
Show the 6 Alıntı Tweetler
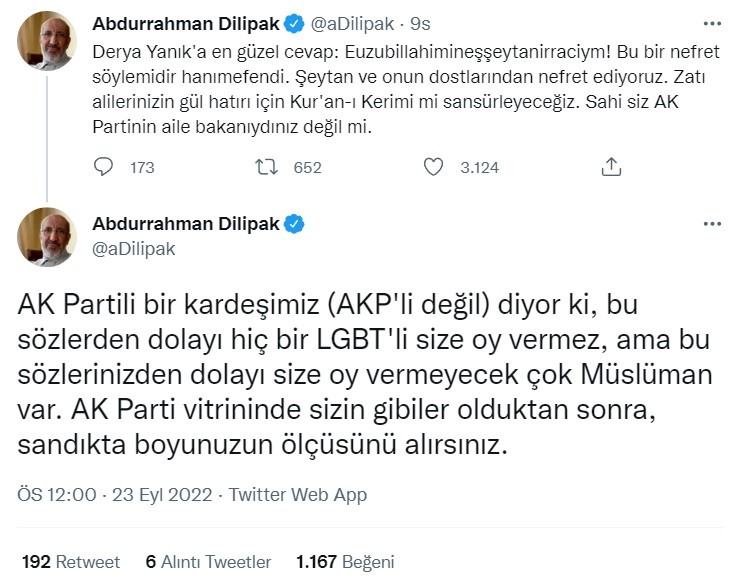point(208,561)
